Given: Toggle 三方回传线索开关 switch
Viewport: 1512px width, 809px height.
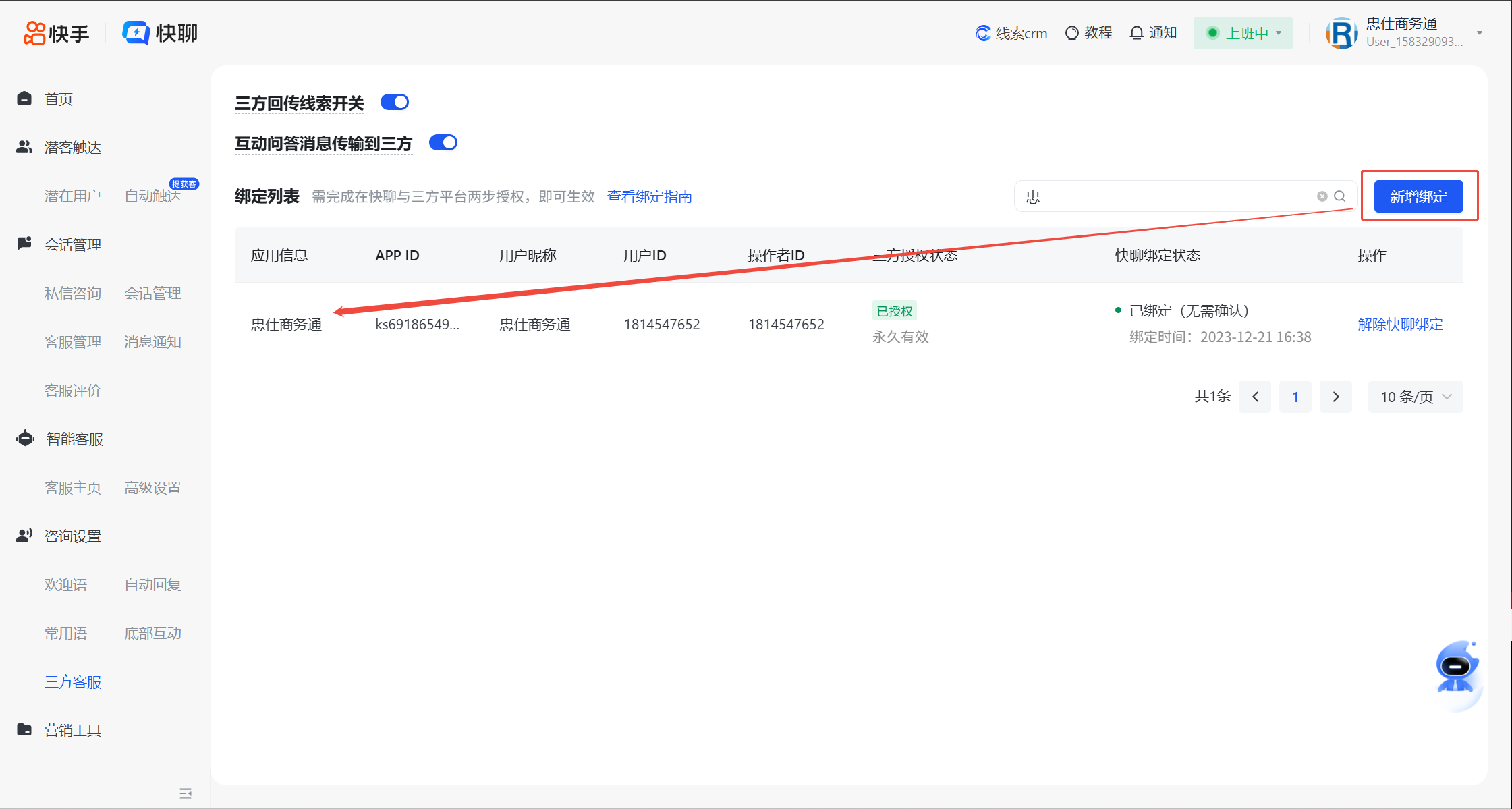Looking at the screenshot, I should coord(395,102).
